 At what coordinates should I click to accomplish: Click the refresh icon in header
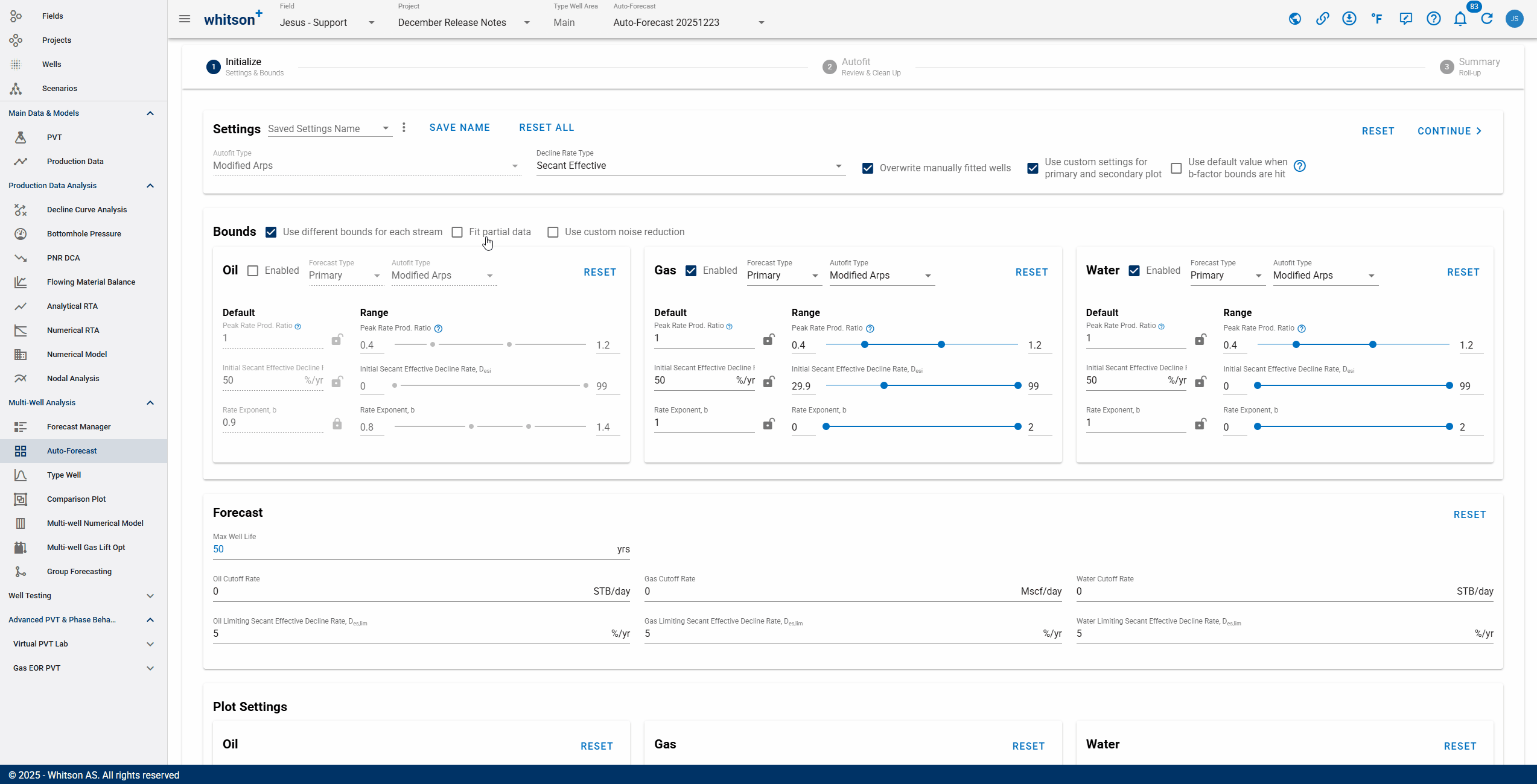click(1487, 19)
